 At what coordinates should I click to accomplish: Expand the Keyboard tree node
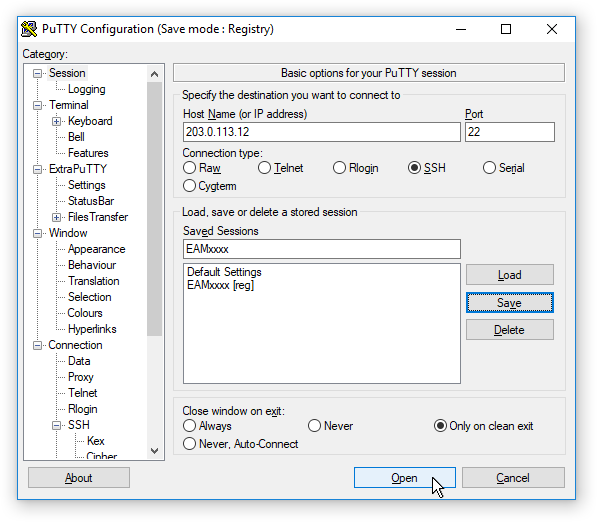(x=56, y=121)
